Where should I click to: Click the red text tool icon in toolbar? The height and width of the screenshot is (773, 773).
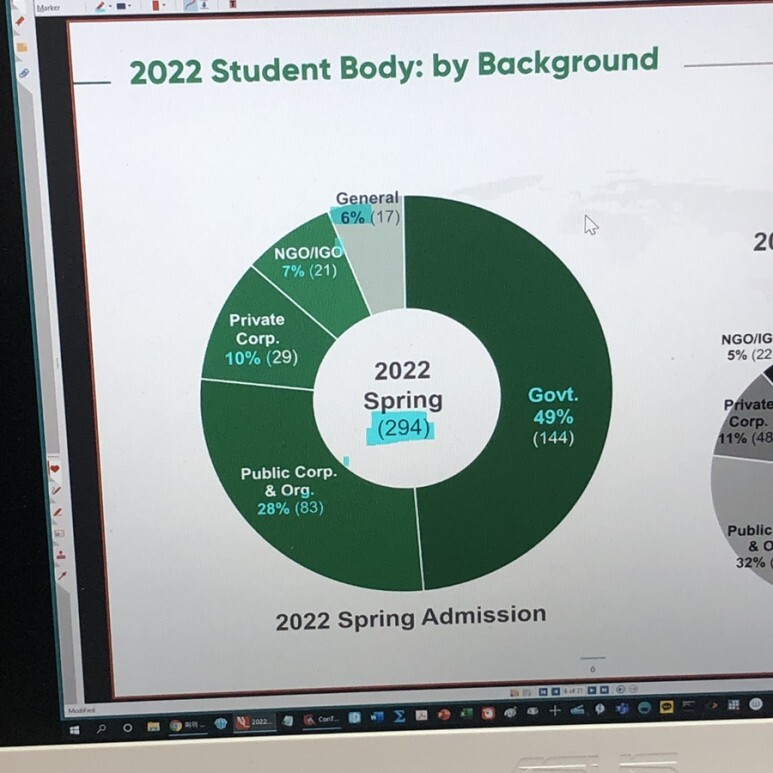click(x=233, y=4)
